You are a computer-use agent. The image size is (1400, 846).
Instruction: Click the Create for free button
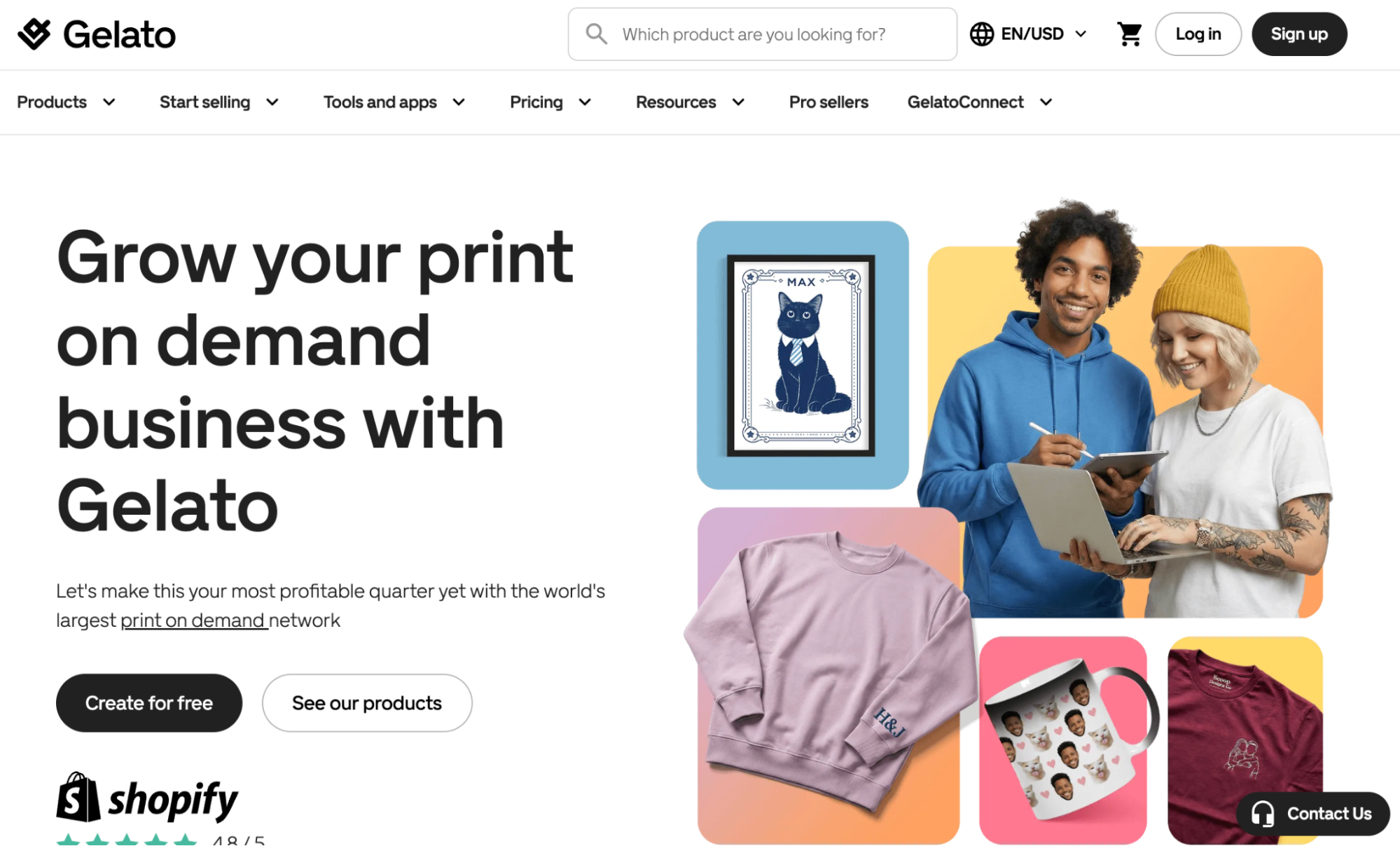[149, 703]
